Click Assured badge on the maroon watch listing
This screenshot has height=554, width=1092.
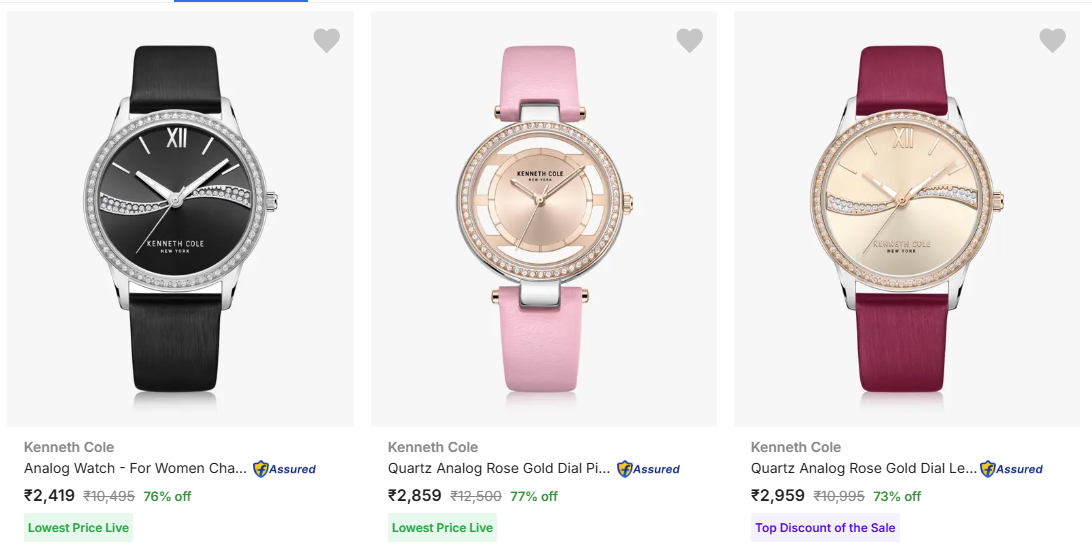(1011, 468)
